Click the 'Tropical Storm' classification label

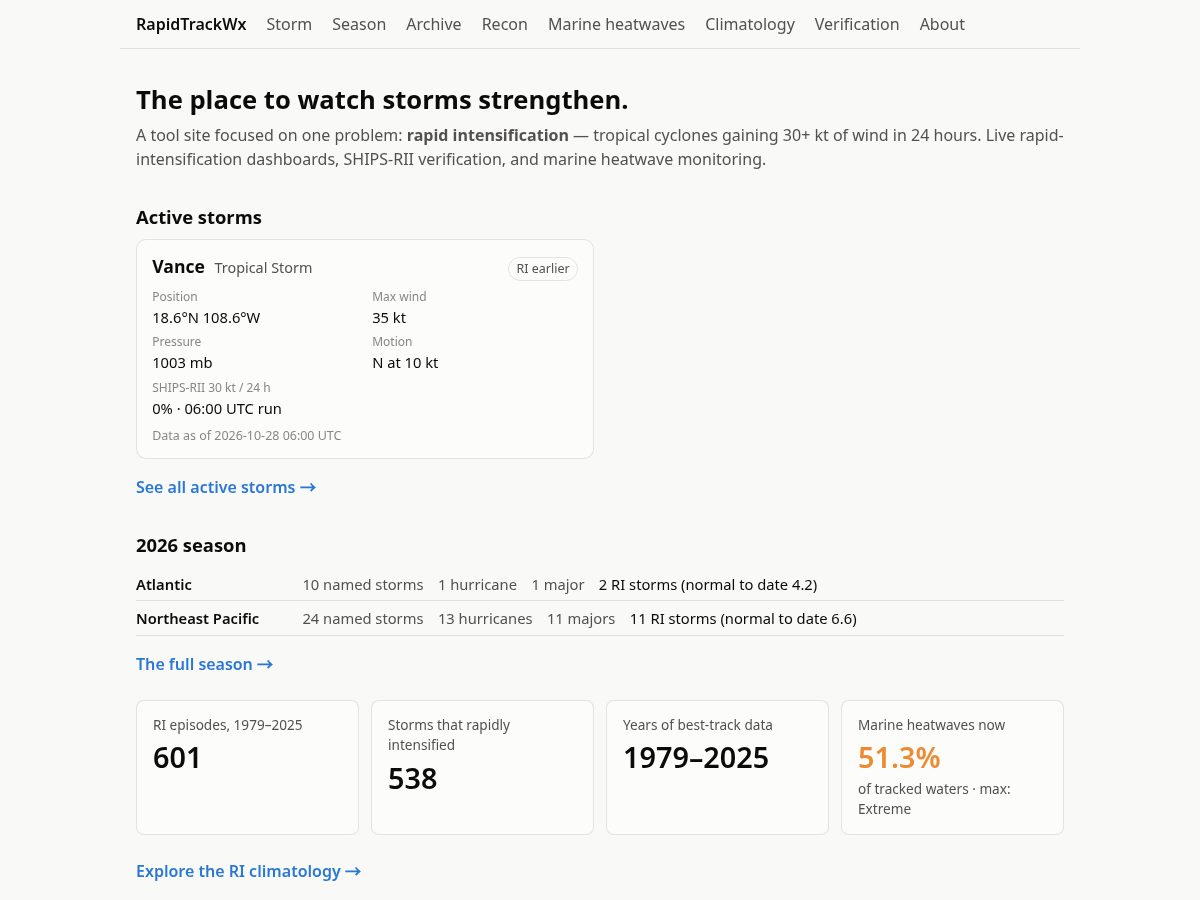click(x=263, y=268)
